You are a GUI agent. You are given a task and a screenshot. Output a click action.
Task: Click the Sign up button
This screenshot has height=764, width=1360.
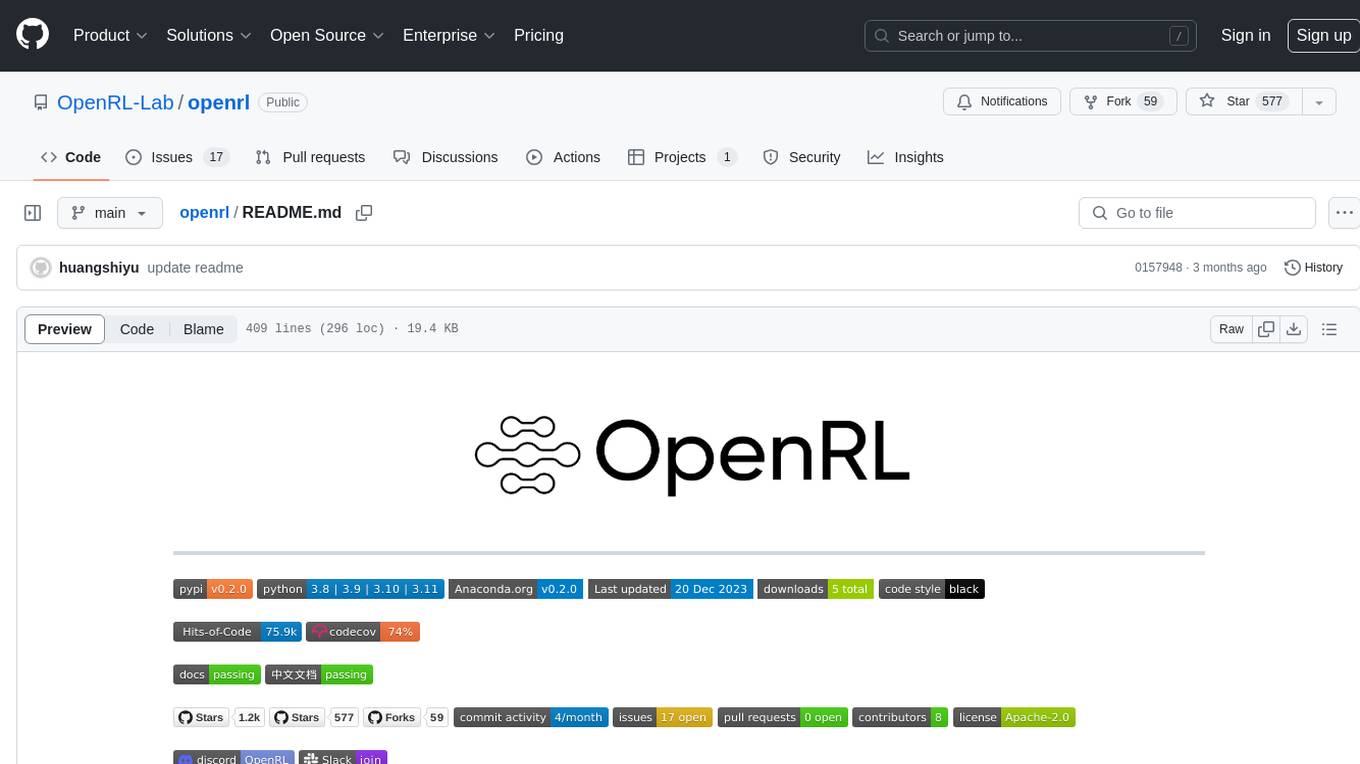coord(1323,35)
